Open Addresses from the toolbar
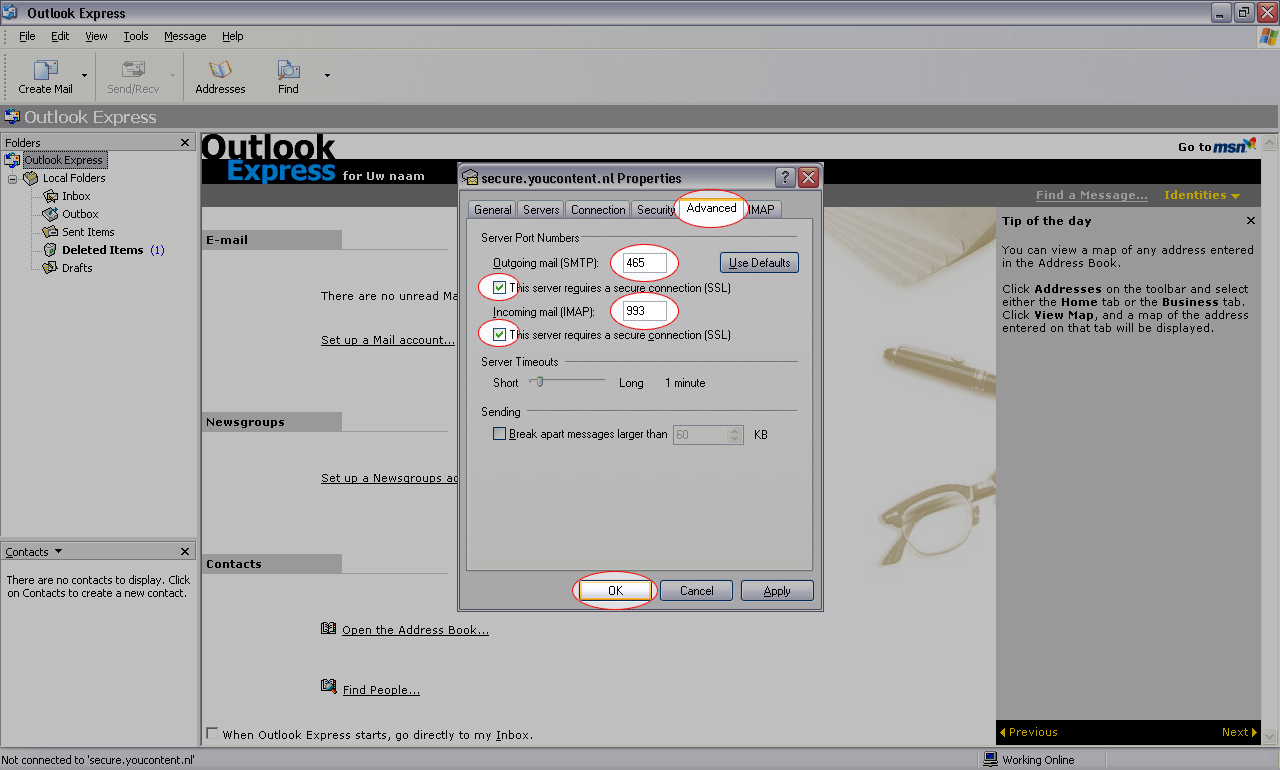 tap(220, 70)
